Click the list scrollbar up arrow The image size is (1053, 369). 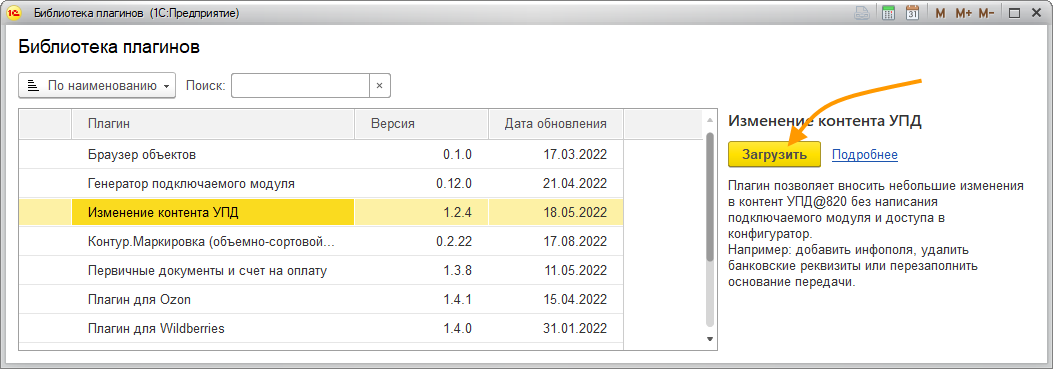710,120
